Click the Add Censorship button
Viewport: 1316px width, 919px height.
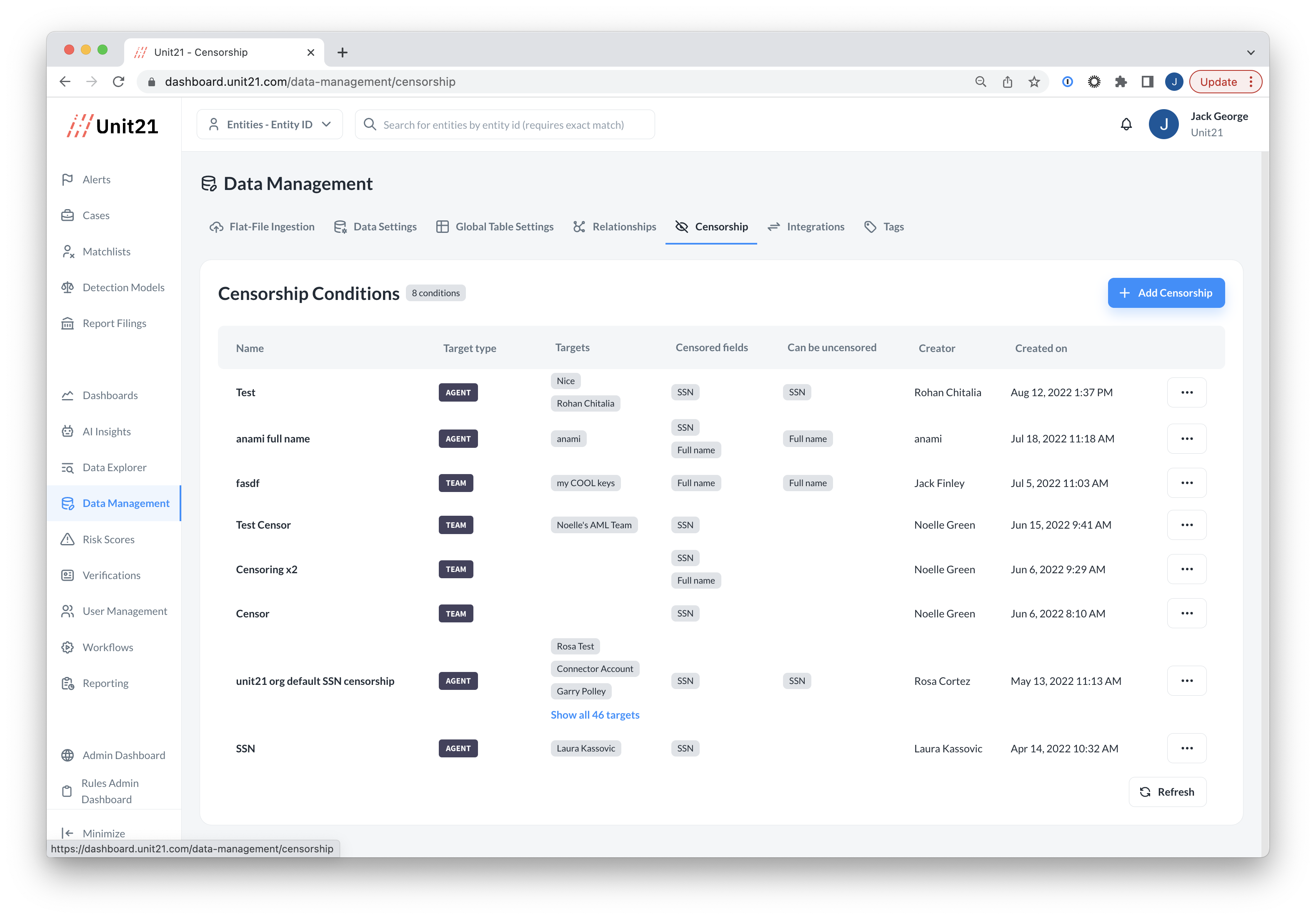[1166, 293]
